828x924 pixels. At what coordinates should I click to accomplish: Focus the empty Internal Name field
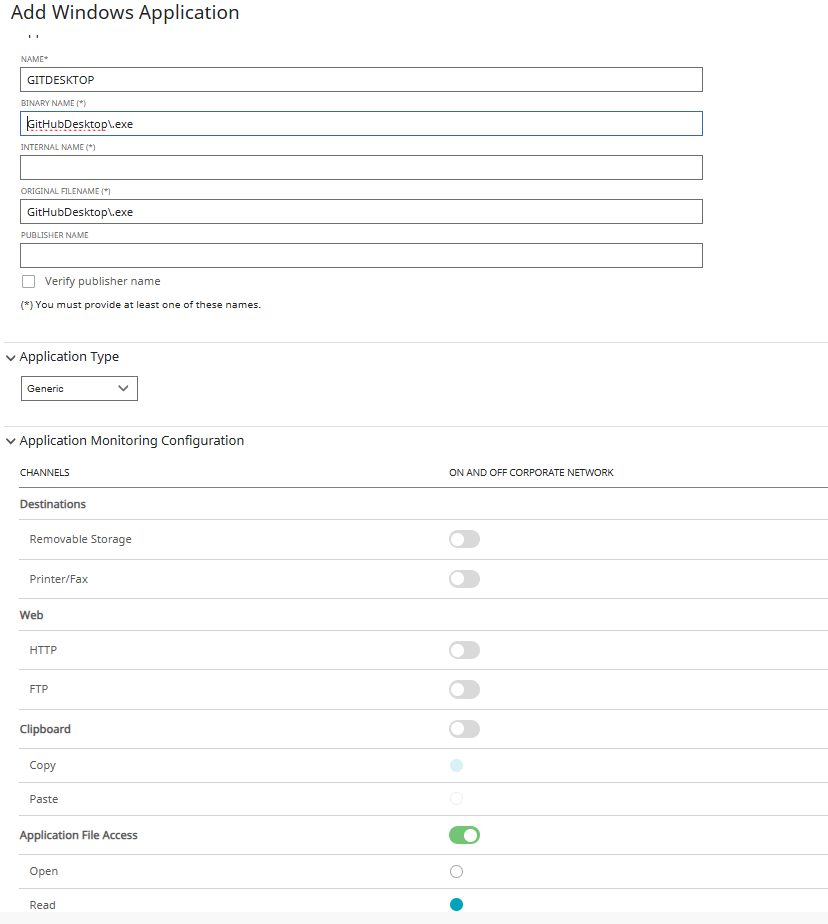361,167
